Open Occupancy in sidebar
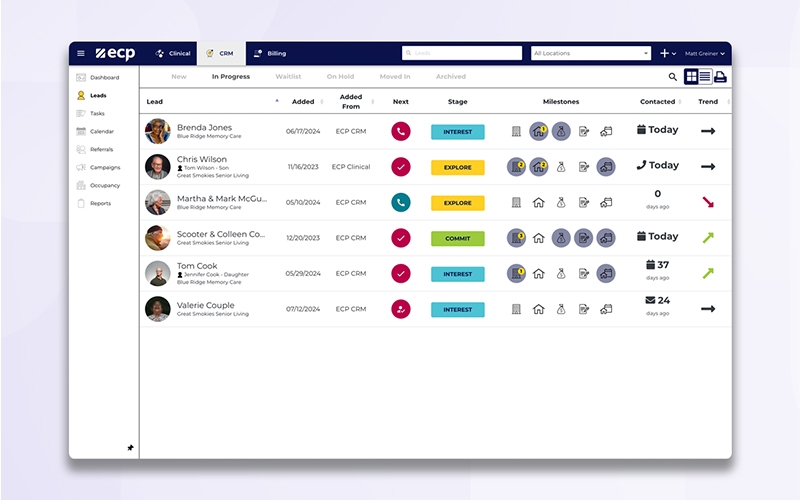This screenshot has width=800, height=500. [98, 185]
